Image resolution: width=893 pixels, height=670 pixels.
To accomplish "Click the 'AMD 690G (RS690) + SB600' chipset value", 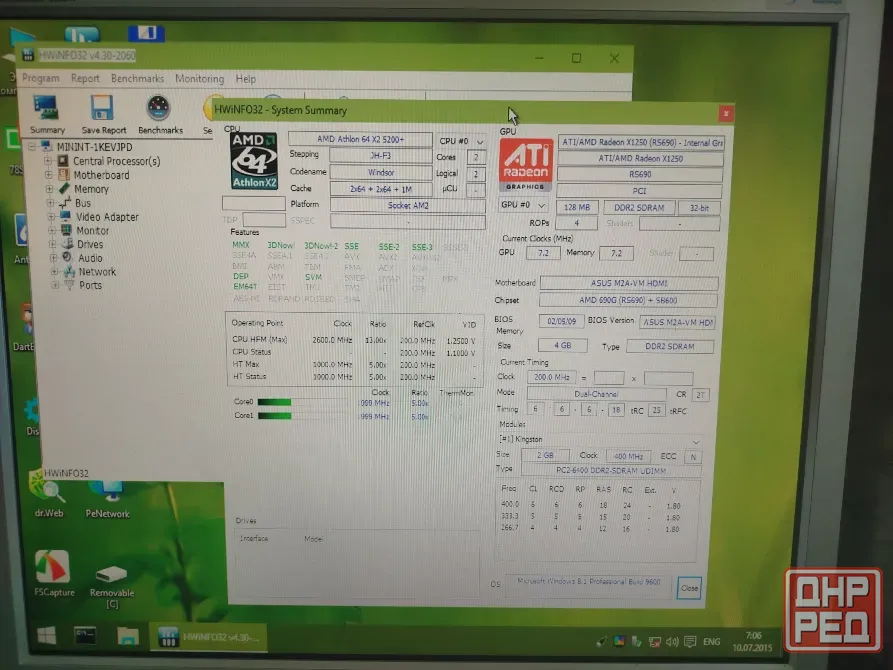I will coord(628,300).
